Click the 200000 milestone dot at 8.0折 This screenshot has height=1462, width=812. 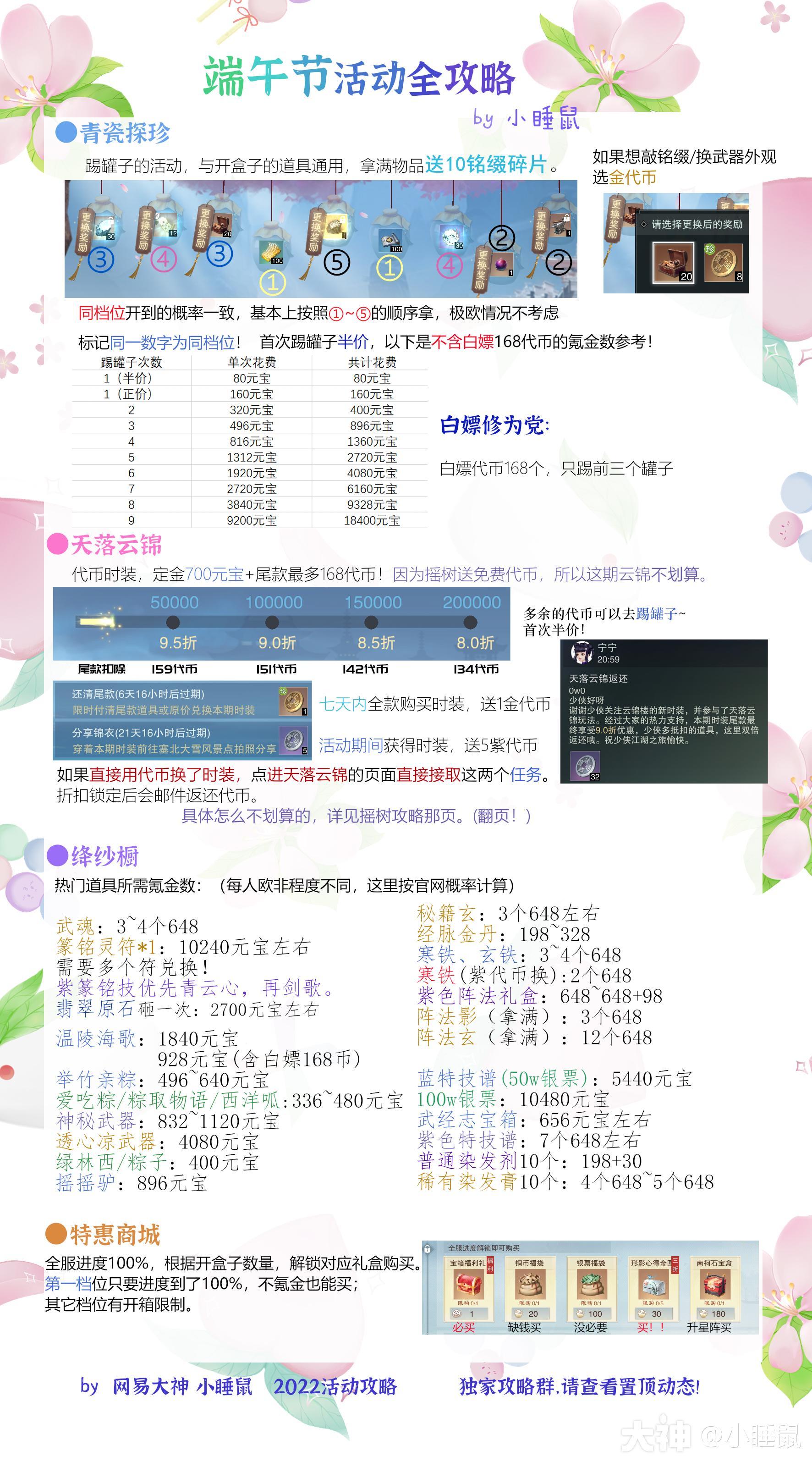click(x=471, y=623)
